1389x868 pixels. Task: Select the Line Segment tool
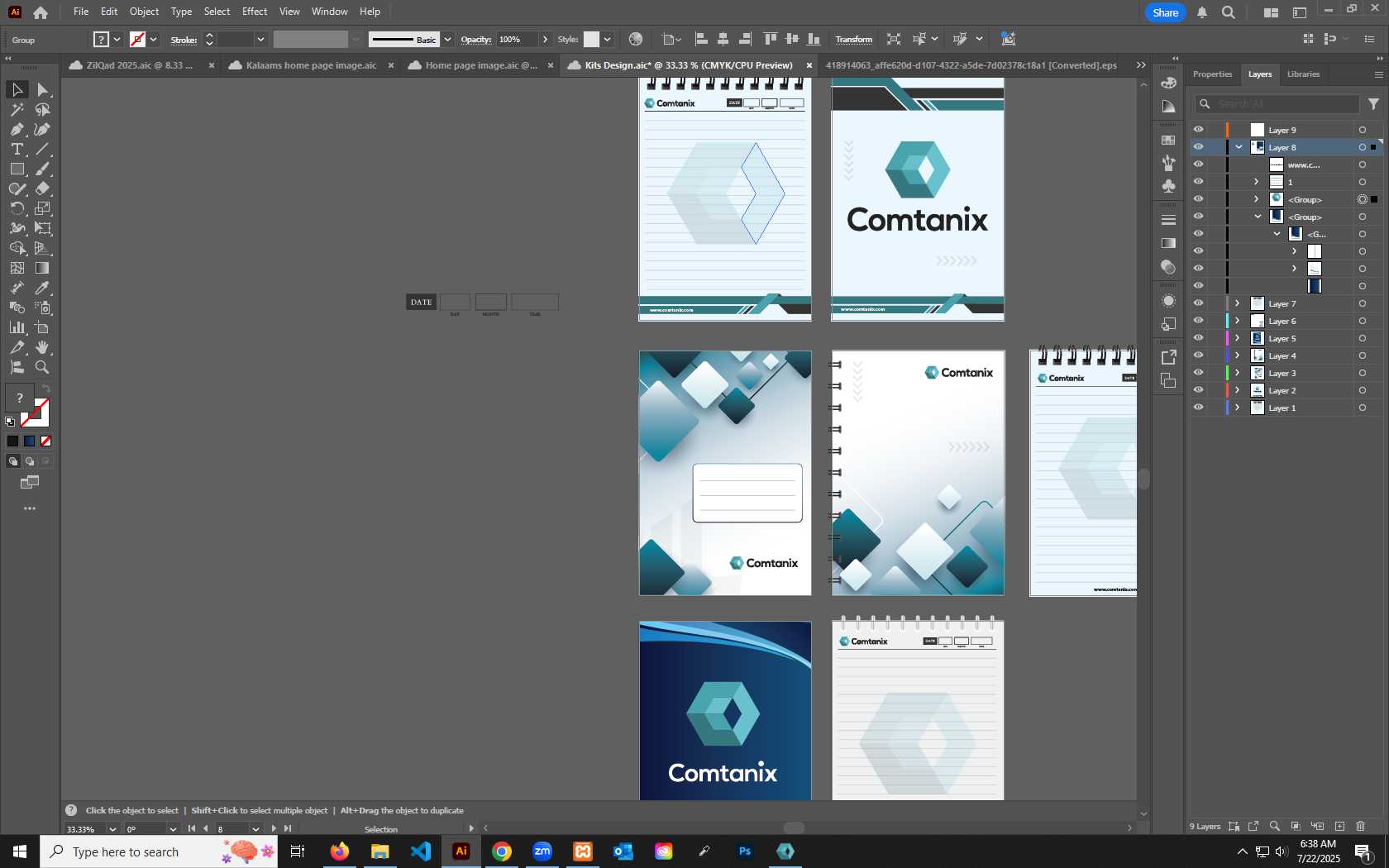pos(43,149)
